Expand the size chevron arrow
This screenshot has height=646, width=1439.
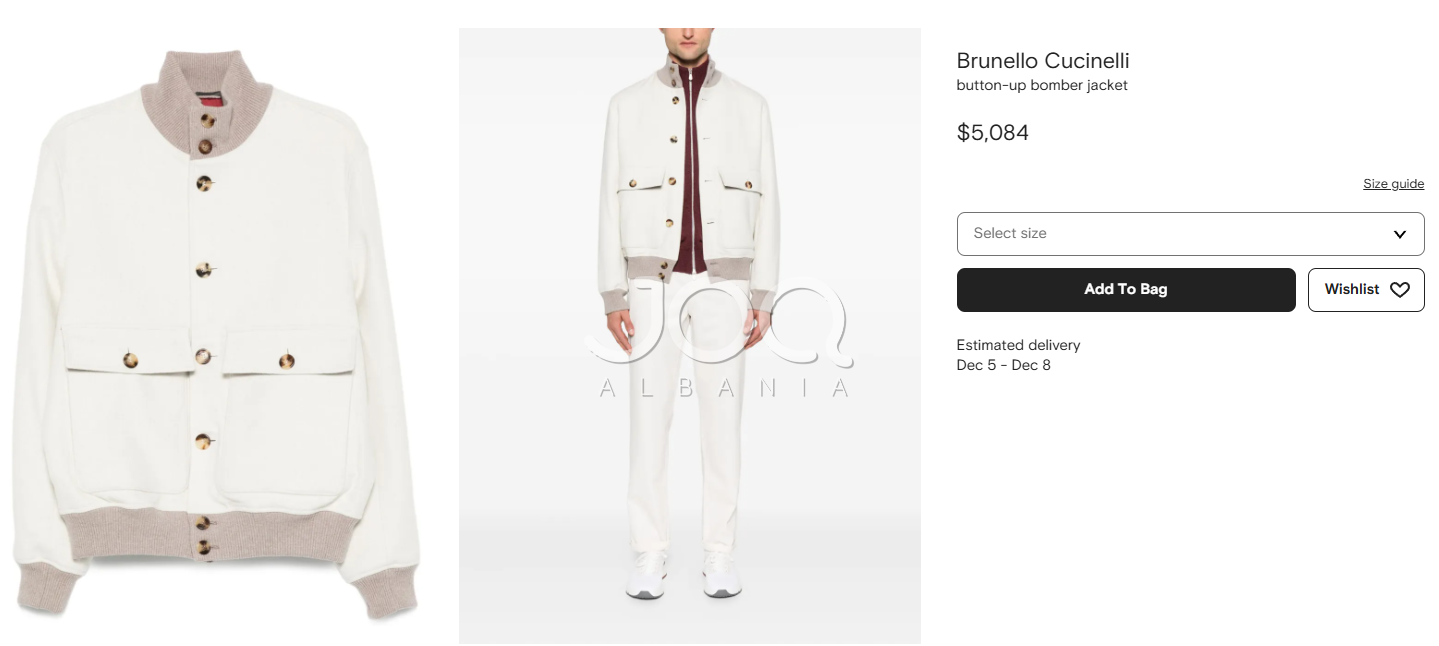click(1400, 234)
